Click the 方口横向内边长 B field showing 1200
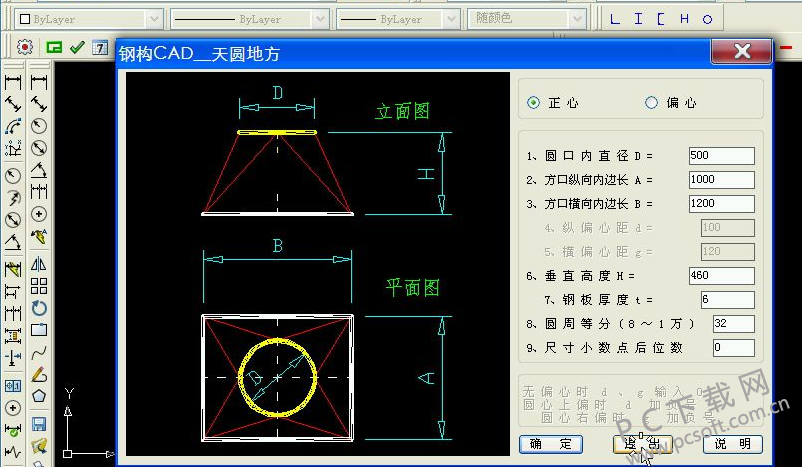This screenshot has height=467, width=802. click(x=722, y=204)
